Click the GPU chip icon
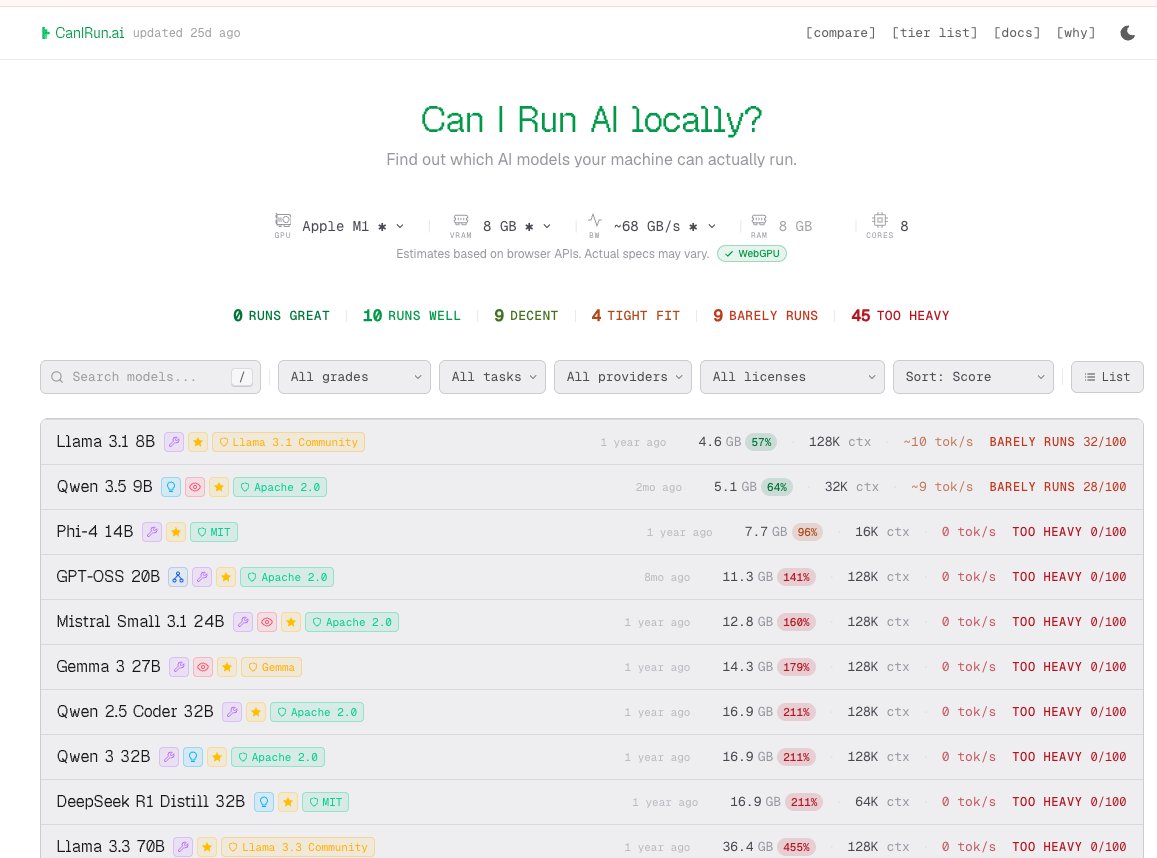This screenshot has width=1157, height=858. 283,220
